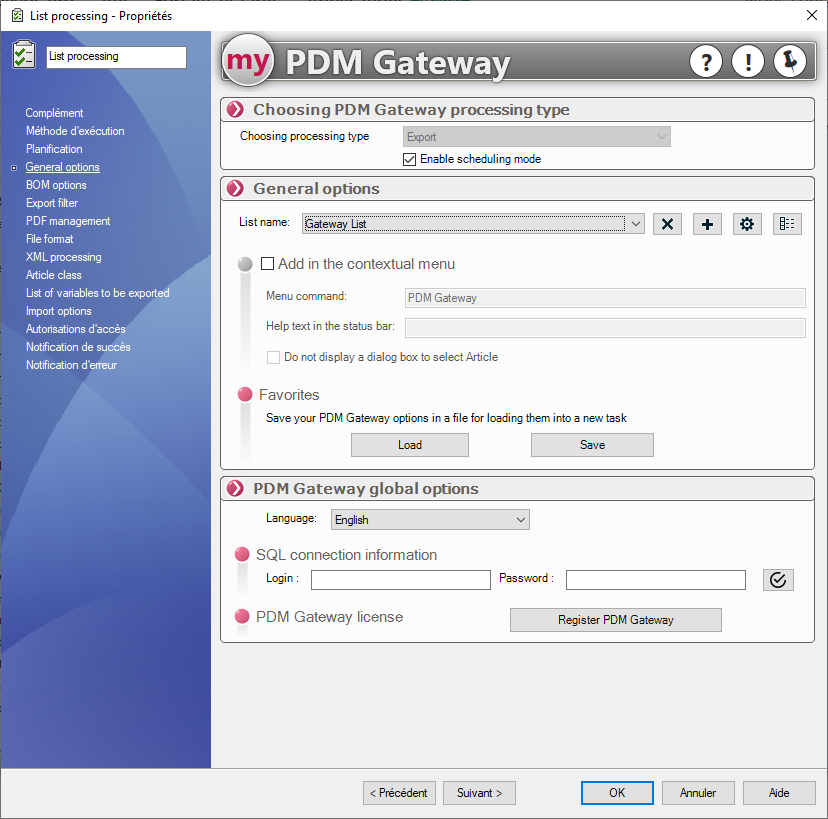The height and width of the screenshot is (819, 828).
Task: Add a new list with plus icon
Action: click(x=707, y=224)
